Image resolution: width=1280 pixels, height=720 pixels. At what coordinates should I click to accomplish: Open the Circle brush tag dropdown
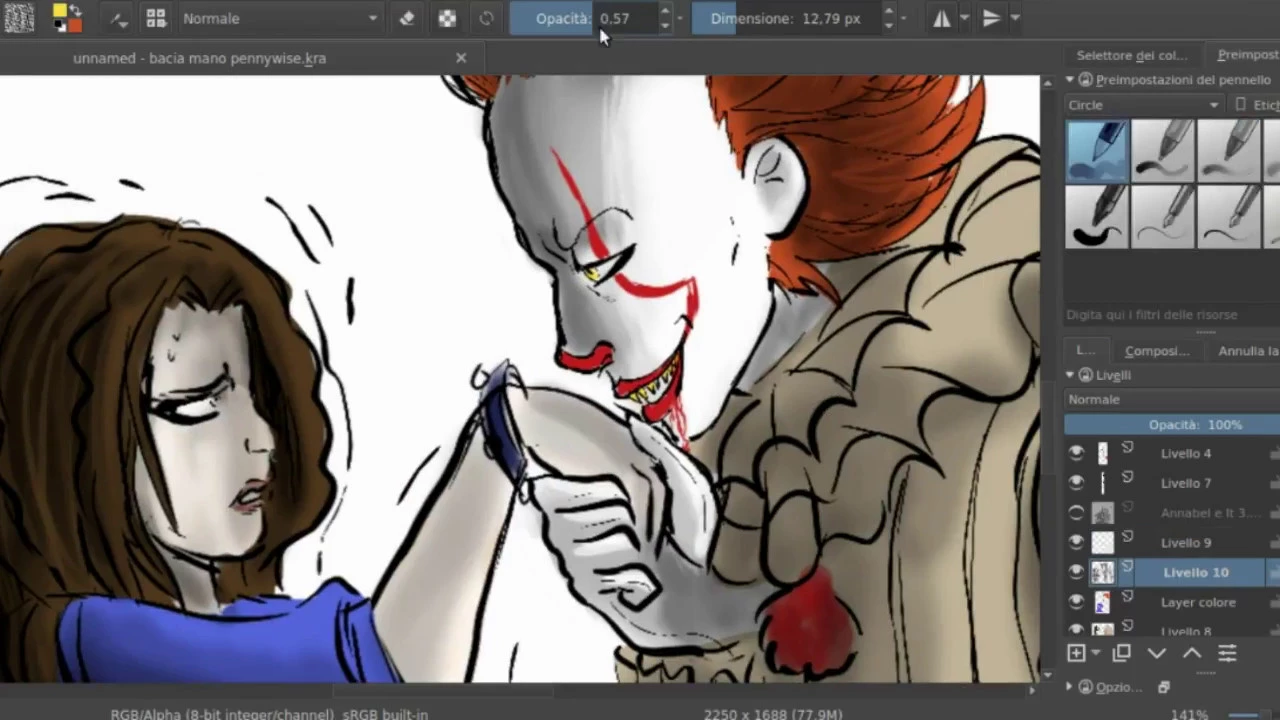[x=1144, y=105]
